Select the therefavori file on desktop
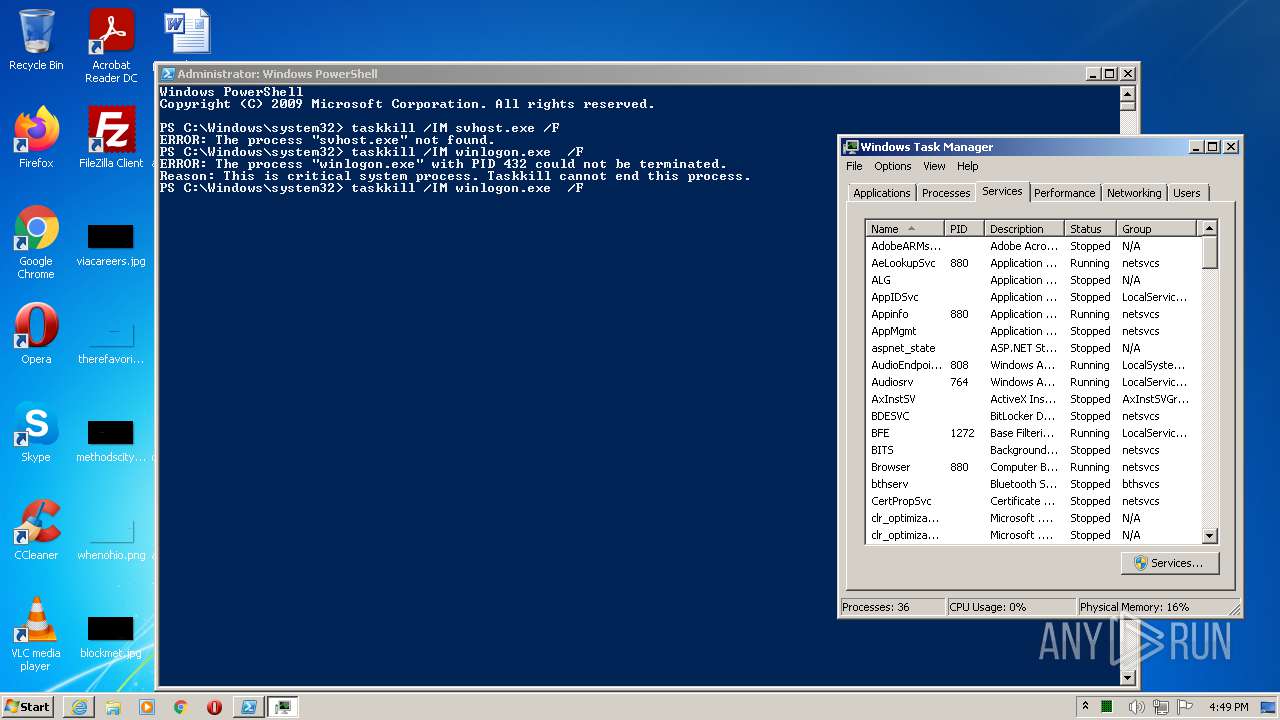Image resolution: width=1280 pixels, height=720 pixels. pos(111,343)
